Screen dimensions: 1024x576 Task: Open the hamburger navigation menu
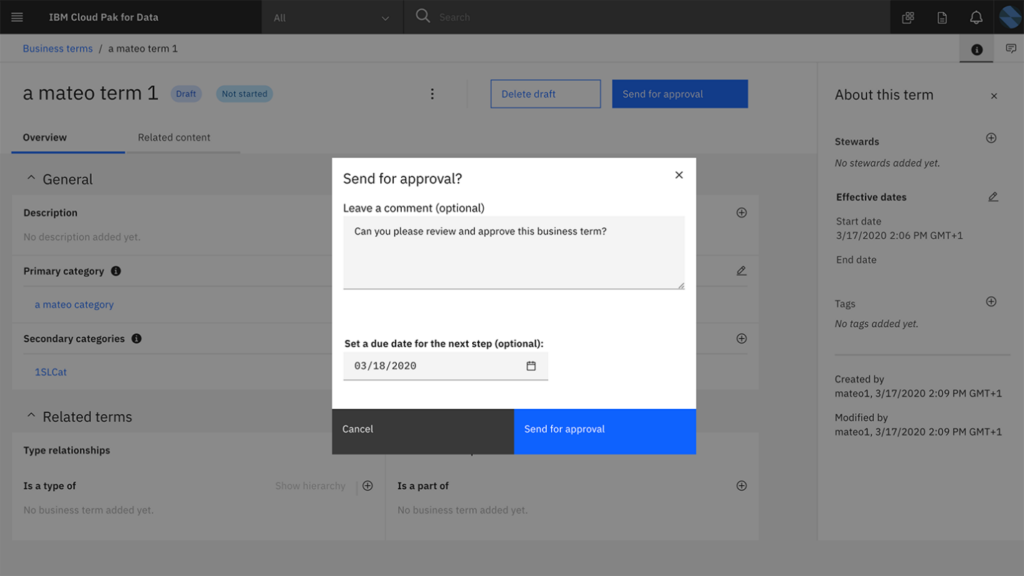tap(16, 17)
